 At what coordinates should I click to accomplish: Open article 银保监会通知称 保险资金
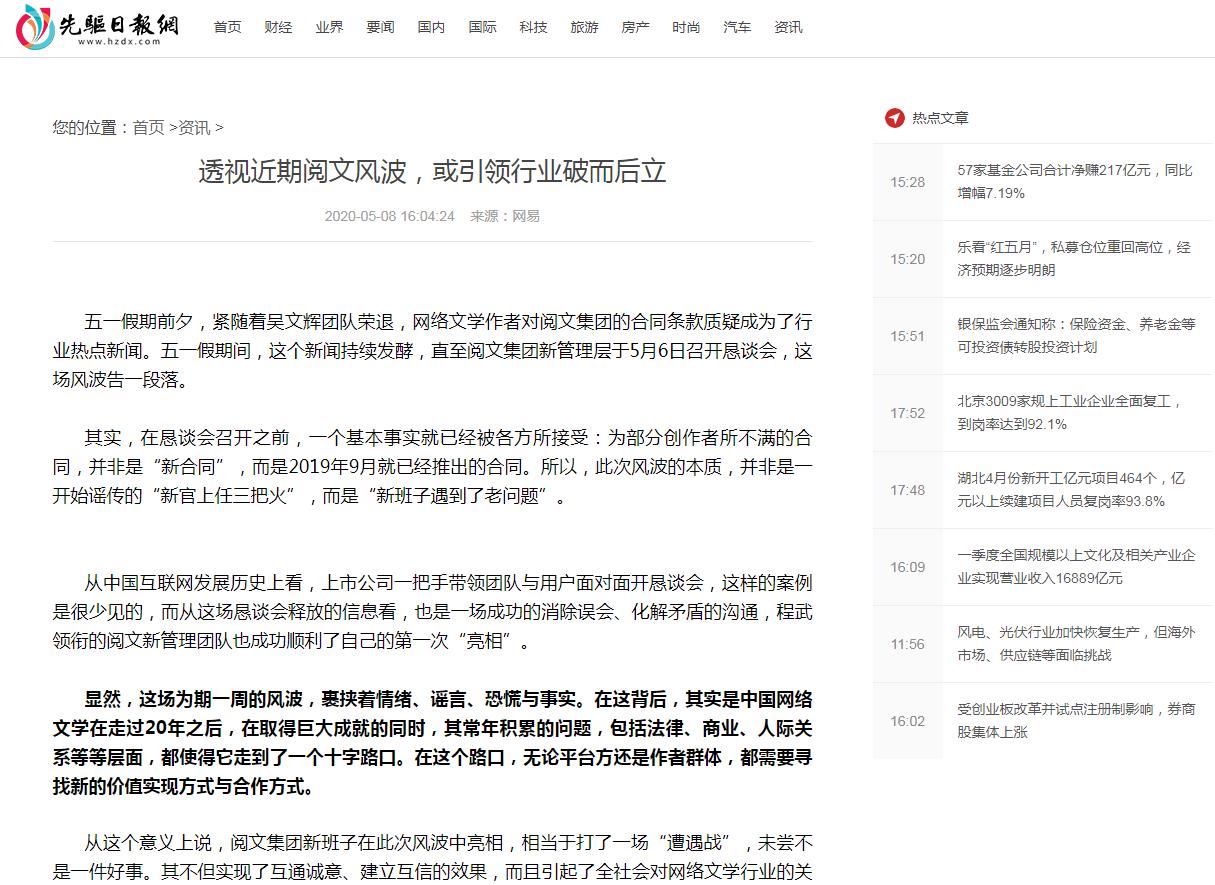point(1076,336)
